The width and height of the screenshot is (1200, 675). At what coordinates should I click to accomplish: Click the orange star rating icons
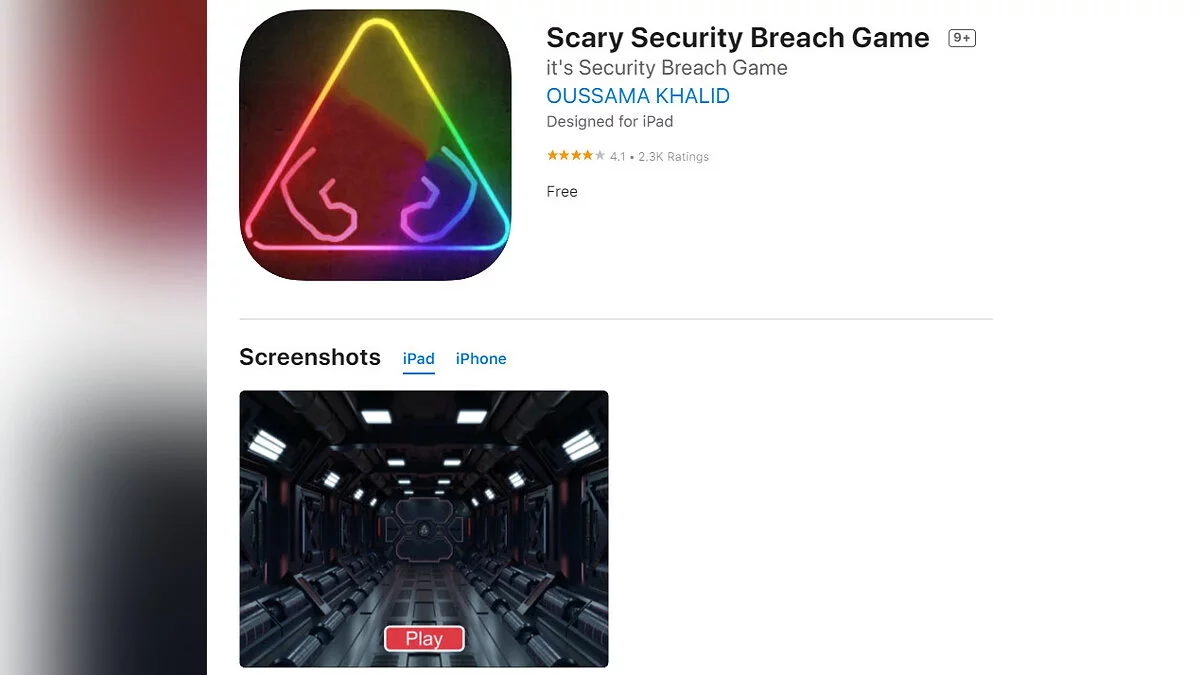click(x=575, y=156)
